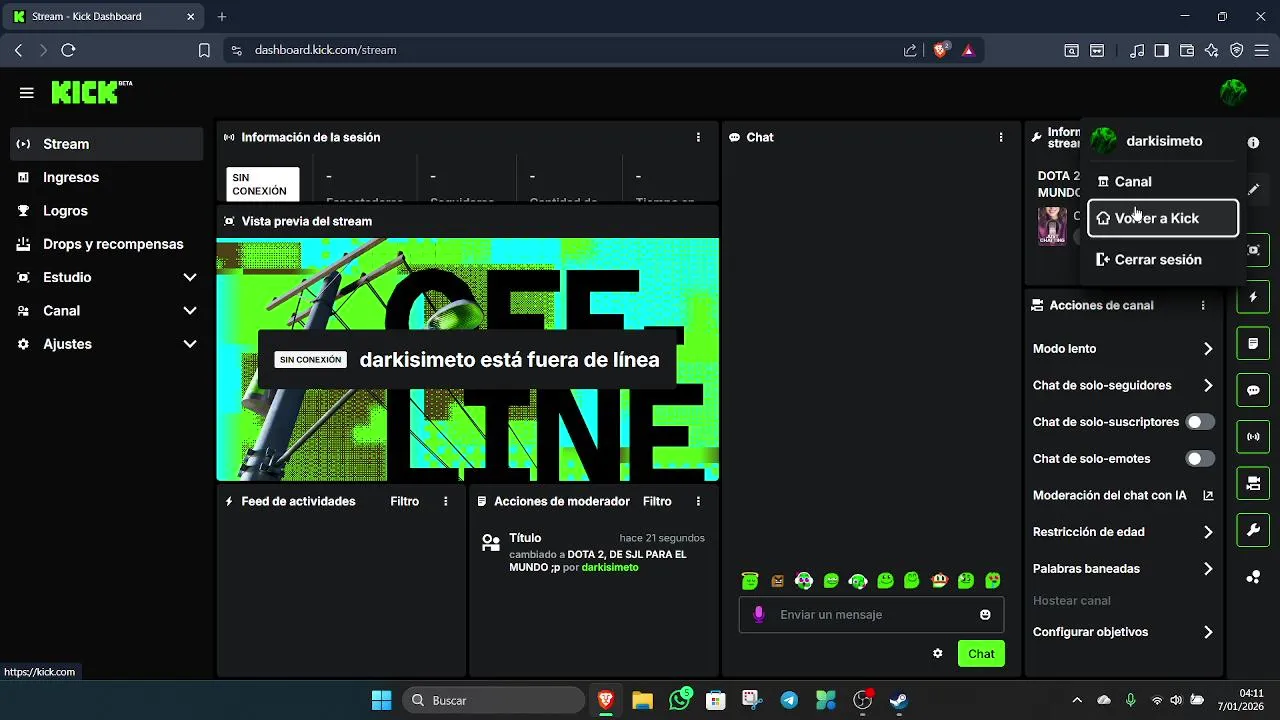This screenshot has width=1280, height=720.
Task: Open the Chat de solo-seguidores chevron
Action: (1208, 385)
